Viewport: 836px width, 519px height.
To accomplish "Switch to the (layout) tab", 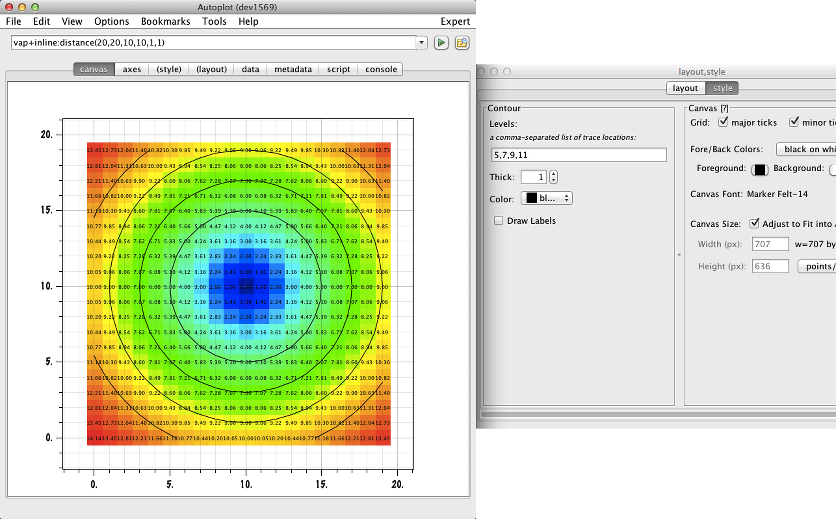I will [x=212, y=69].
